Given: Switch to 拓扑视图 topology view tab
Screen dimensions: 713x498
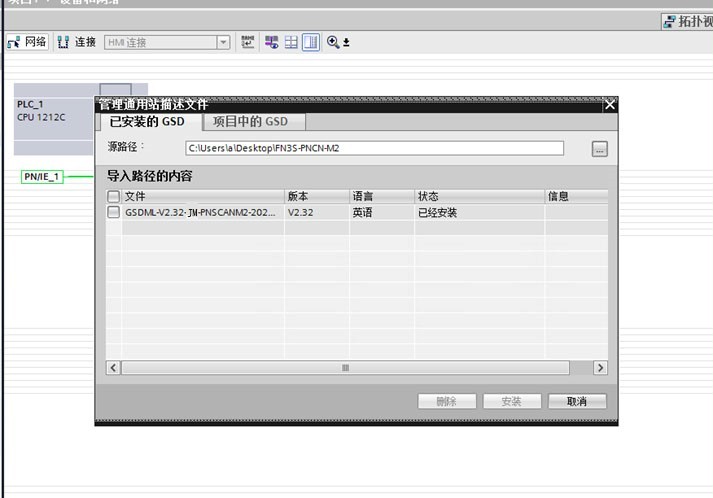Looking at the screenshot, I should (688, 21).
